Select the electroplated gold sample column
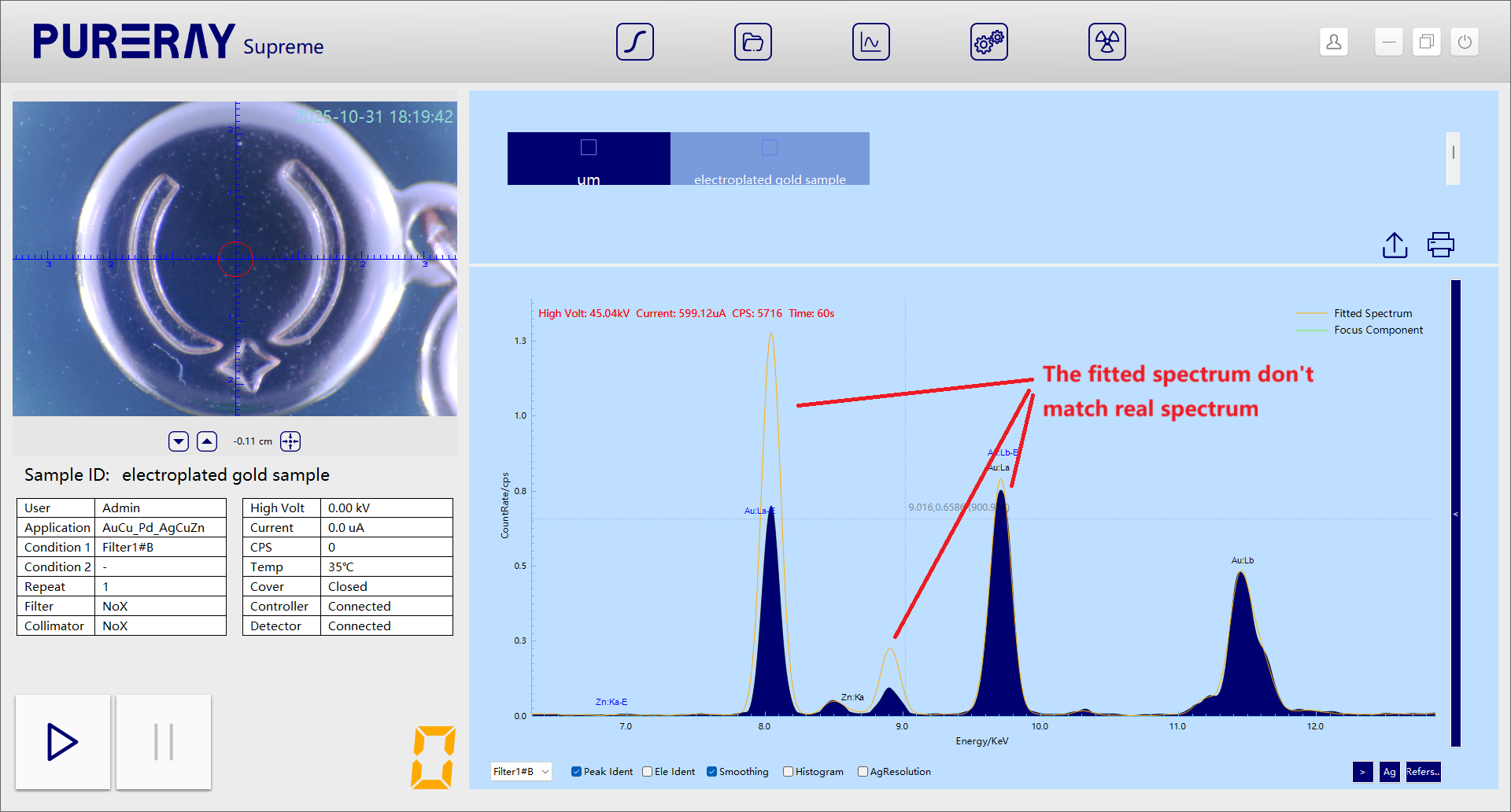Screen dimensions: 1511x812 point(770,159)
